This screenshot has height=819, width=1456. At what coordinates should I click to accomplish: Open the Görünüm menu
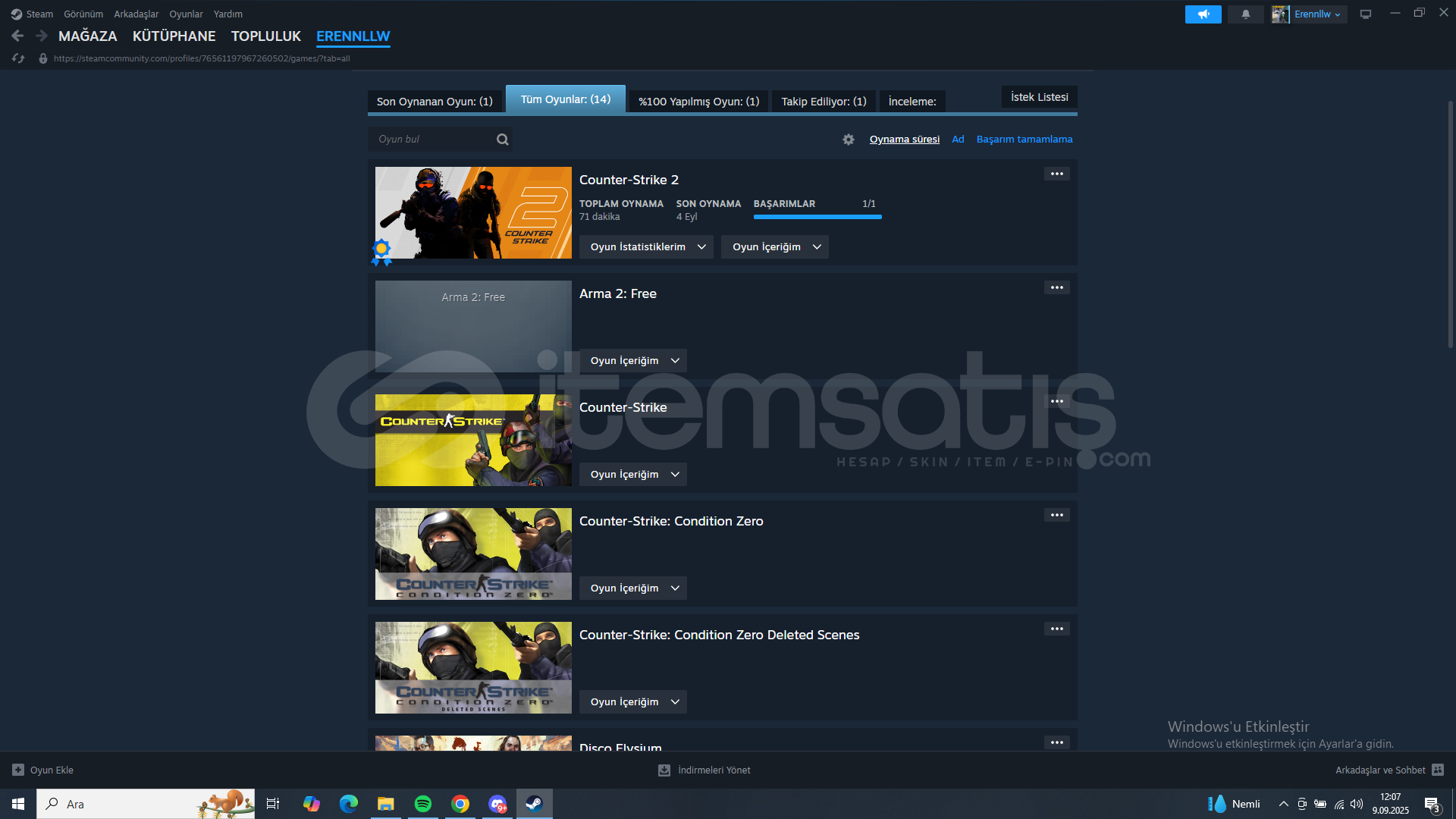coord(83,14)
